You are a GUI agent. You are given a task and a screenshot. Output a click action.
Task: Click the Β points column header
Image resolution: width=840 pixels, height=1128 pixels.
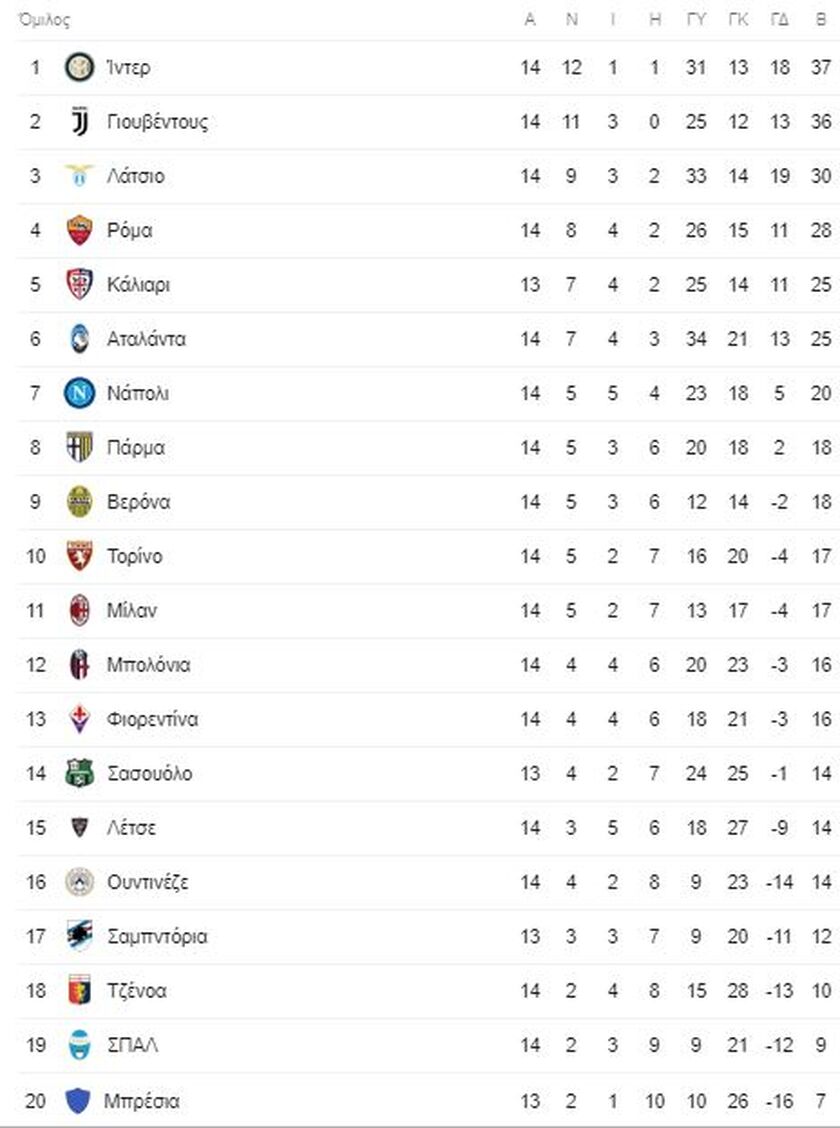tap(821, 19)
